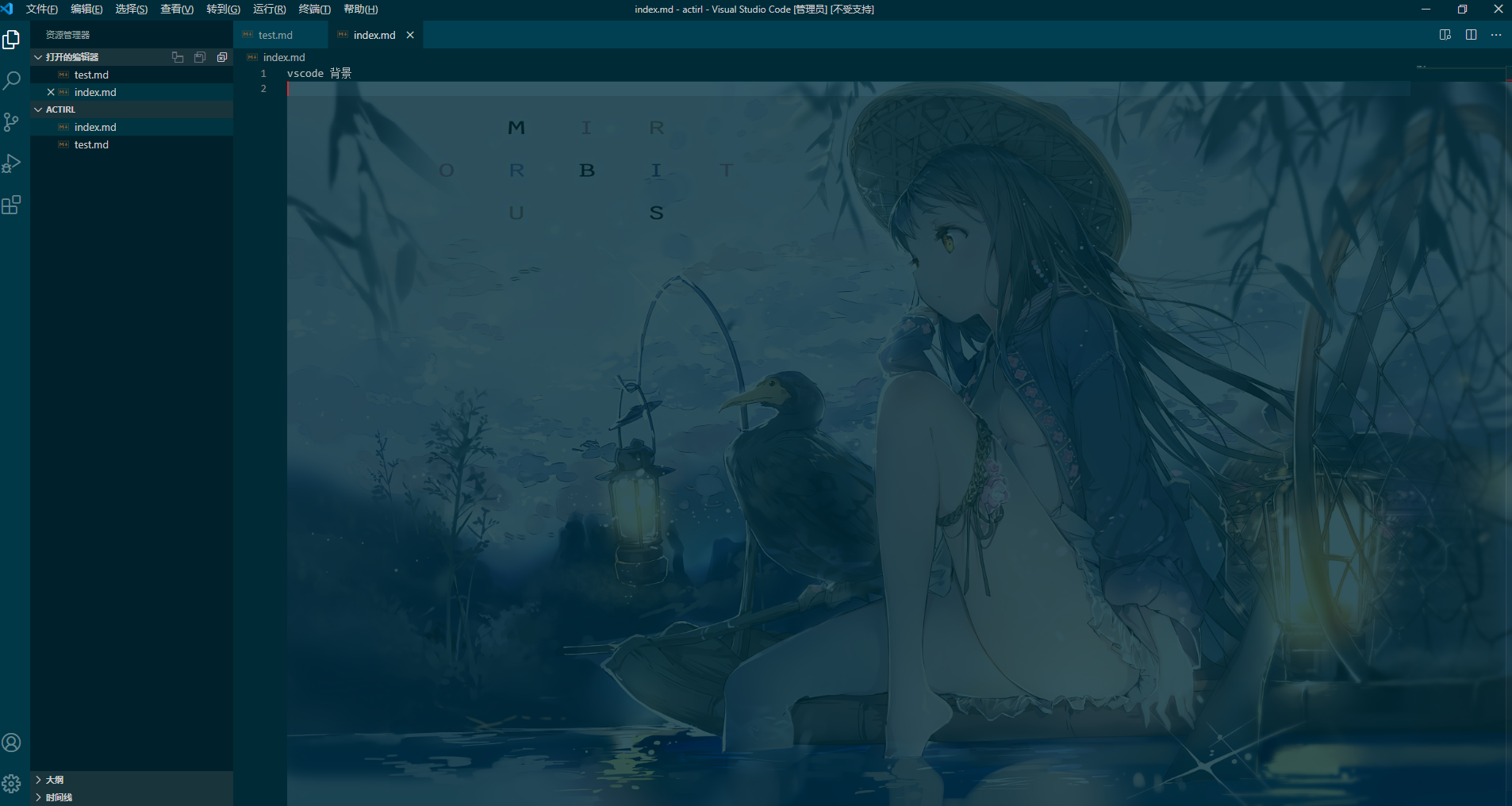The image size is (1512, 806).
Task: Open the Search view in activity bar
Action: point(11,81)
